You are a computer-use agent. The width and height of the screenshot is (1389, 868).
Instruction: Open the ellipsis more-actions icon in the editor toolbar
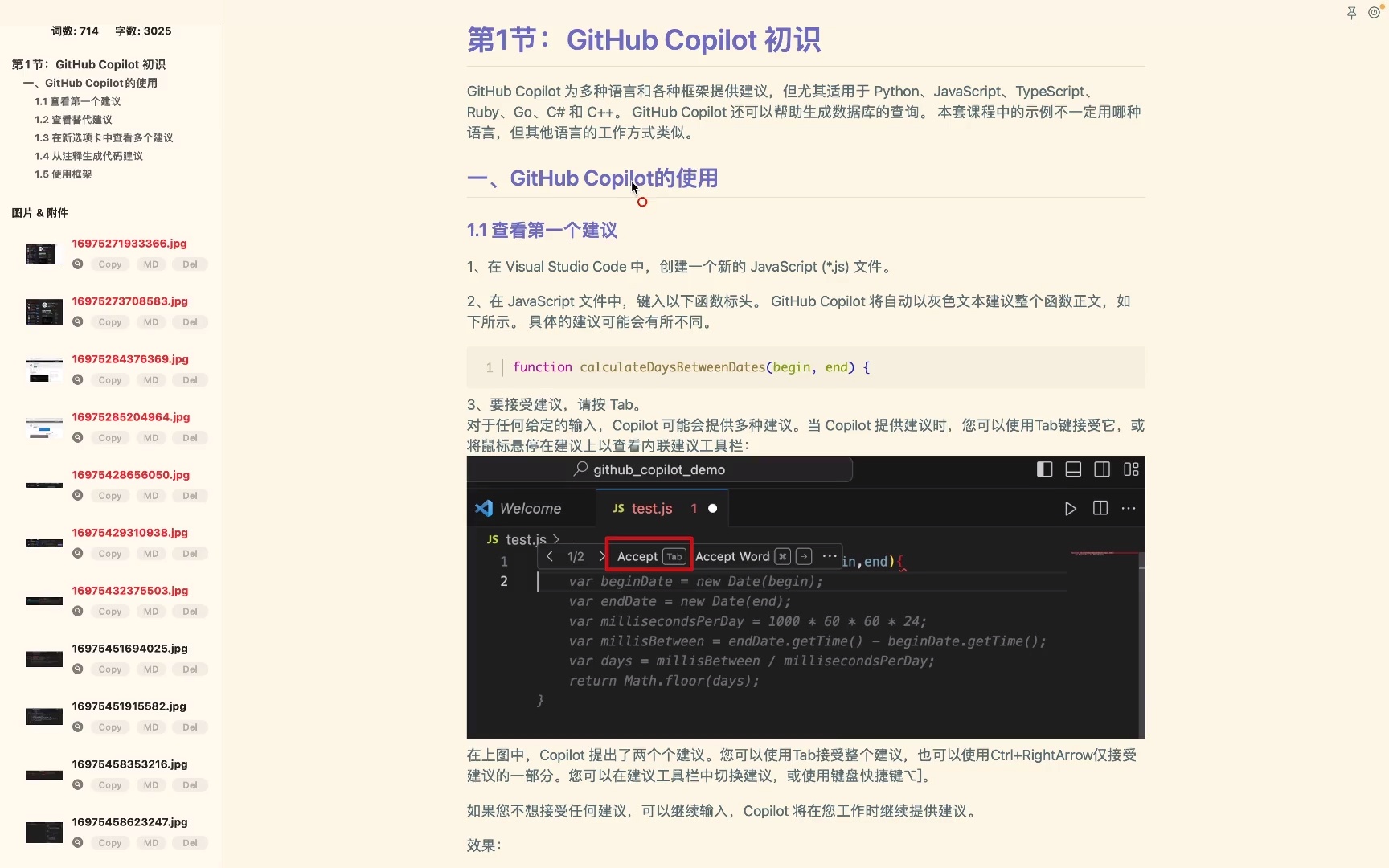pos(1129,508)
